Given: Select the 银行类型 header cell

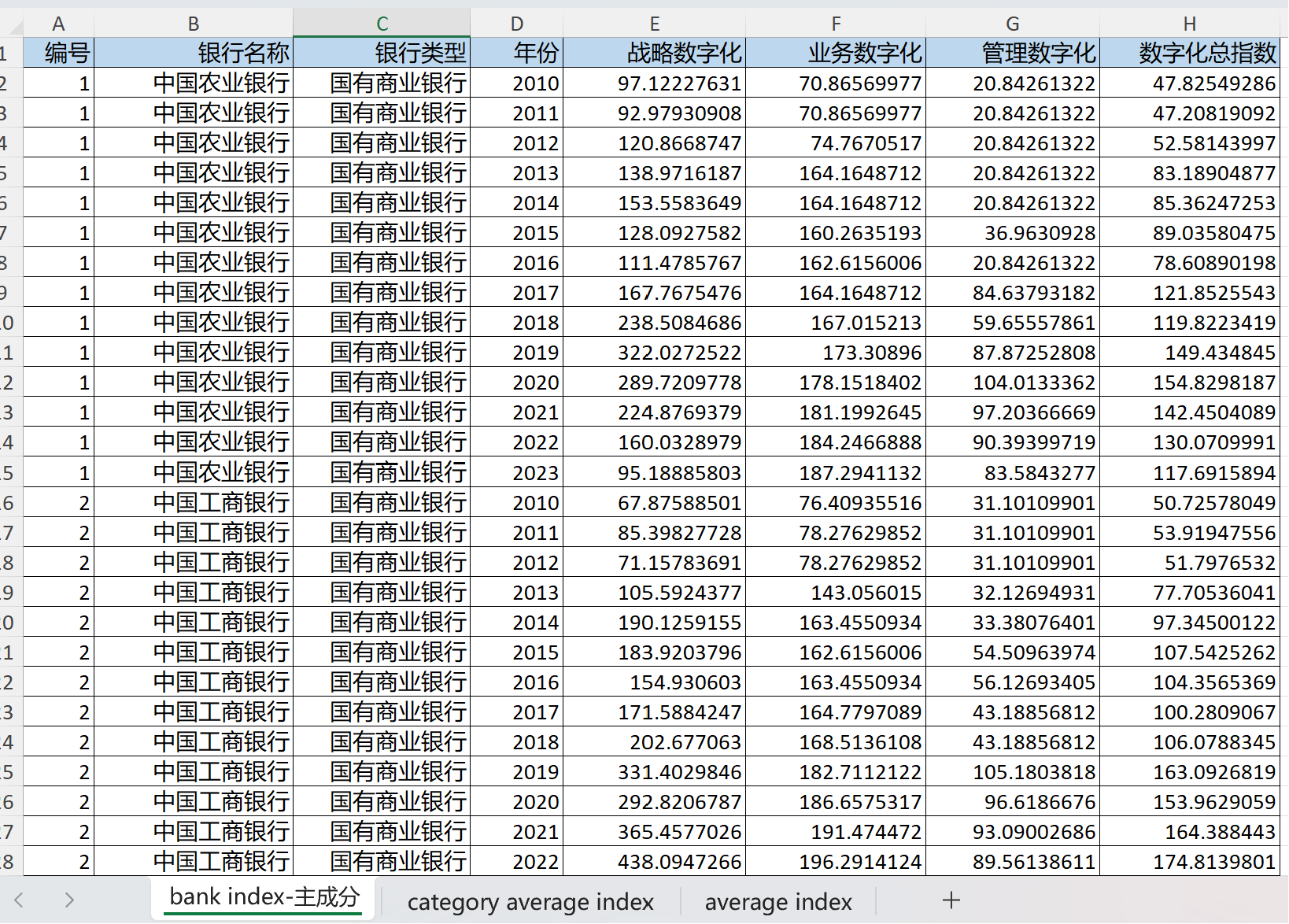Looking at the screenshot, I should [382, 53].
